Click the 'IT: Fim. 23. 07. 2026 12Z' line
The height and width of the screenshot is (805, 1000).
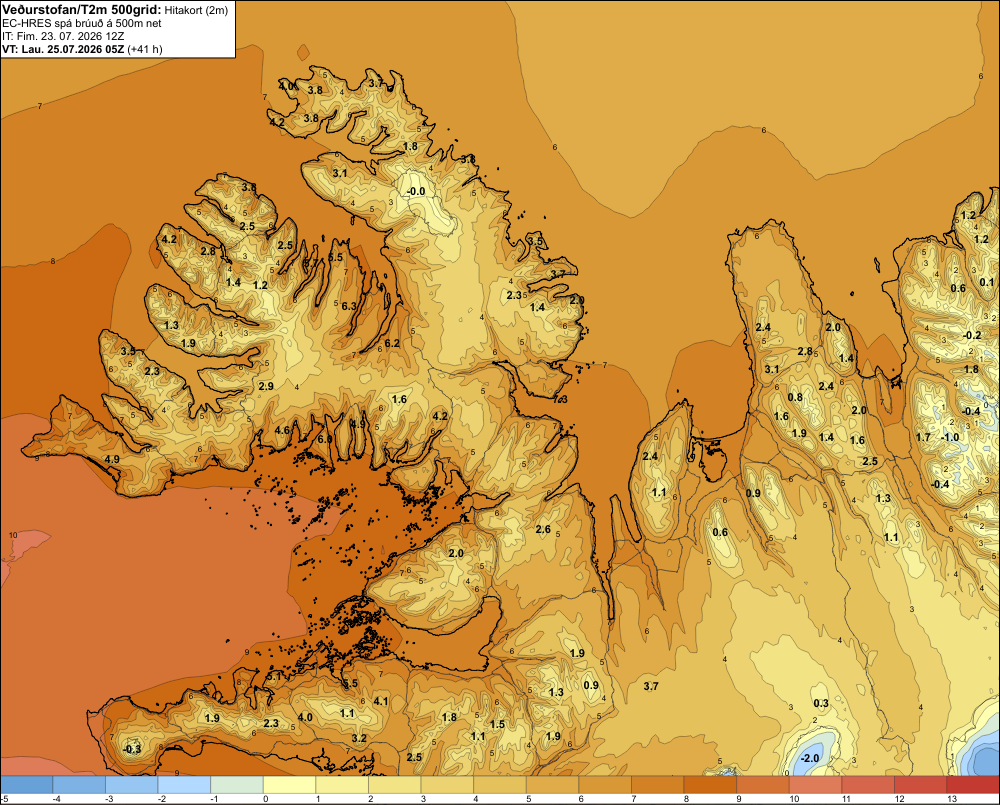63,36
